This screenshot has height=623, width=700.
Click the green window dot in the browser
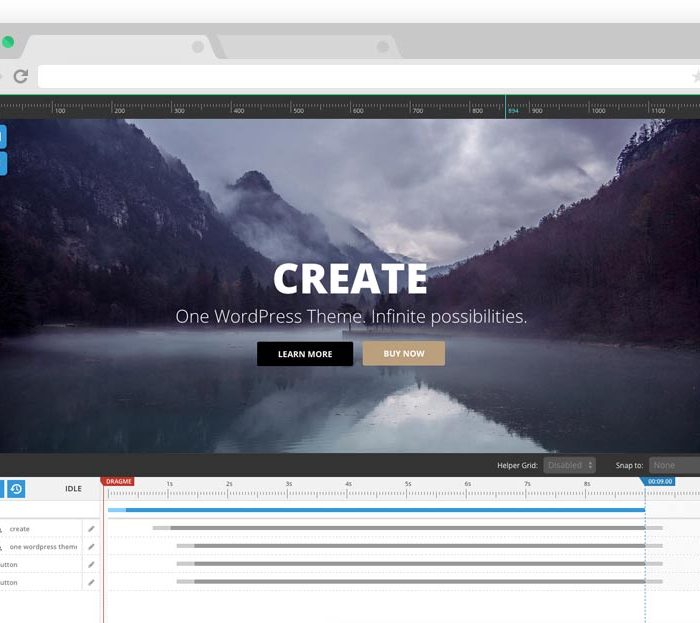click(8, 42)
